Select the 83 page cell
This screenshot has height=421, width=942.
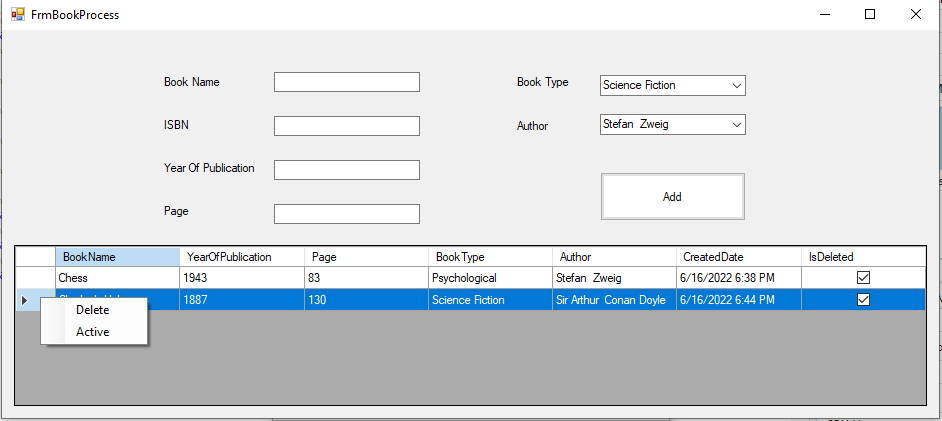tap(366, 278)
